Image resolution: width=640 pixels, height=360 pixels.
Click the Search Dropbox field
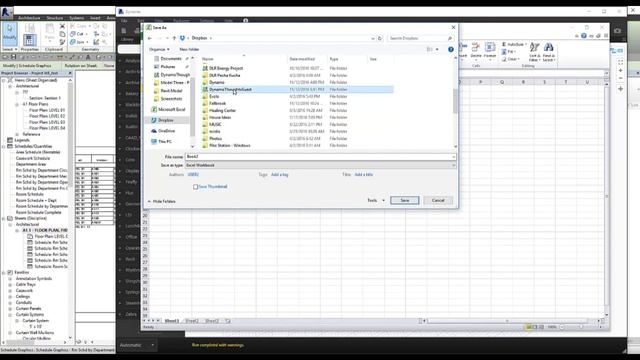[420, 38]
